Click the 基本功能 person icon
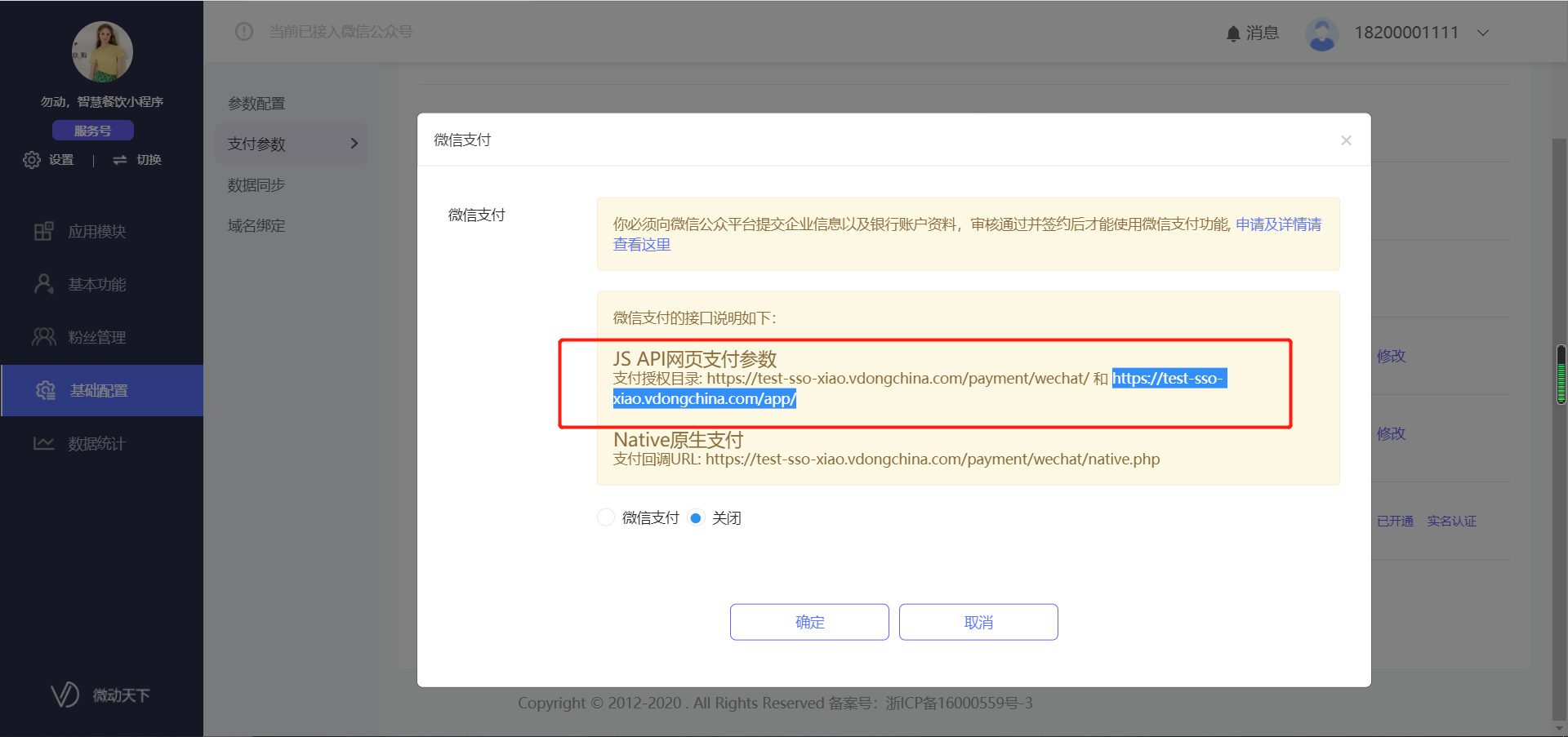Viewport: 1568px width, 737px height. click(44, 284)
